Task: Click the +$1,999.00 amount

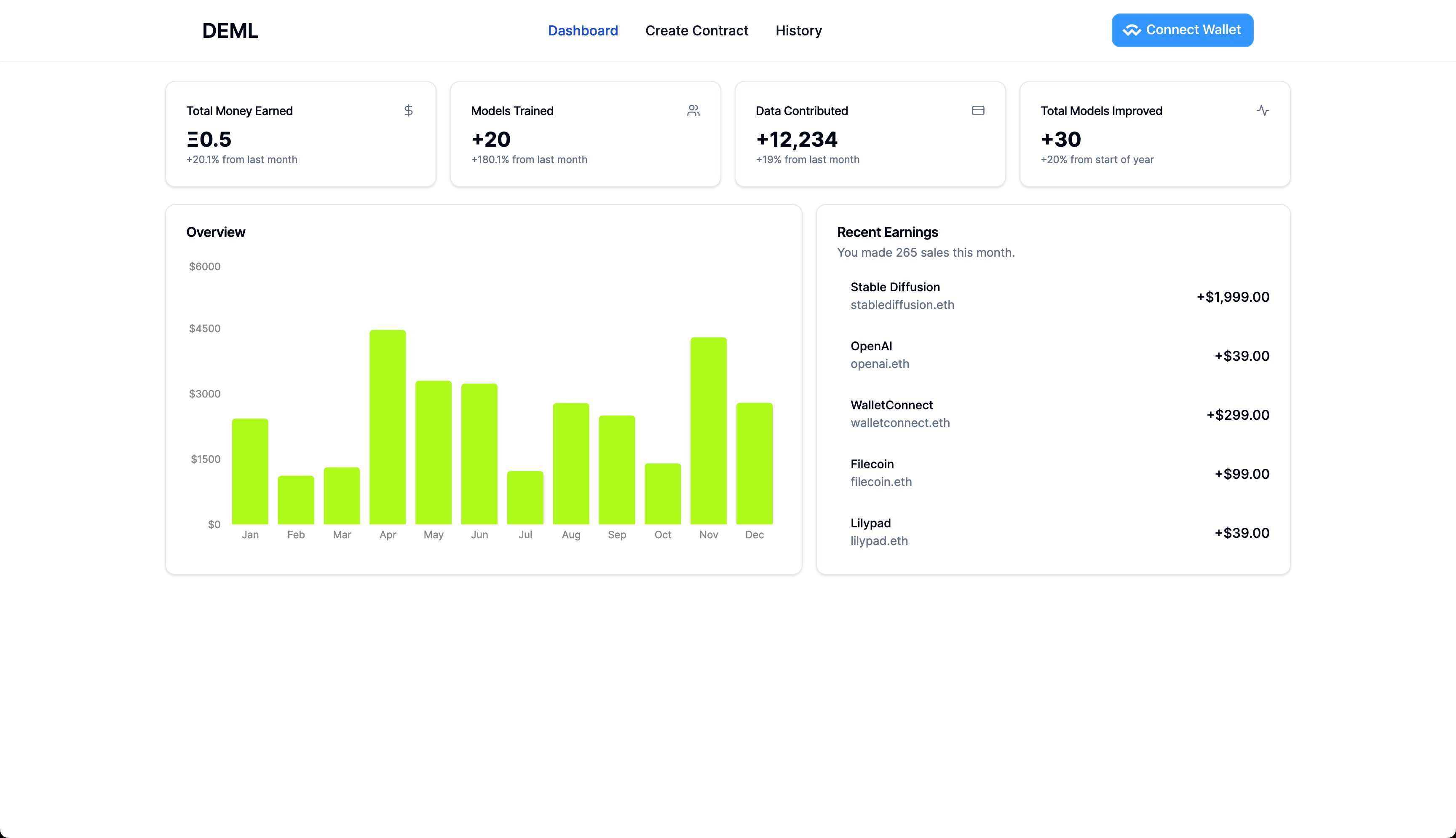Action: point(1233,297)
